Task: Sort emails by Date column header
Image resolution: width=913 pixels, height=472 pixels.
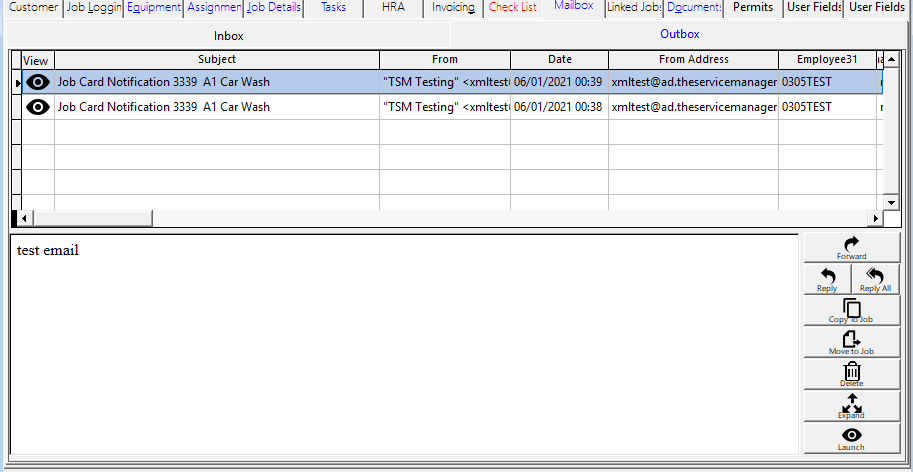Action: pos(560,60)
